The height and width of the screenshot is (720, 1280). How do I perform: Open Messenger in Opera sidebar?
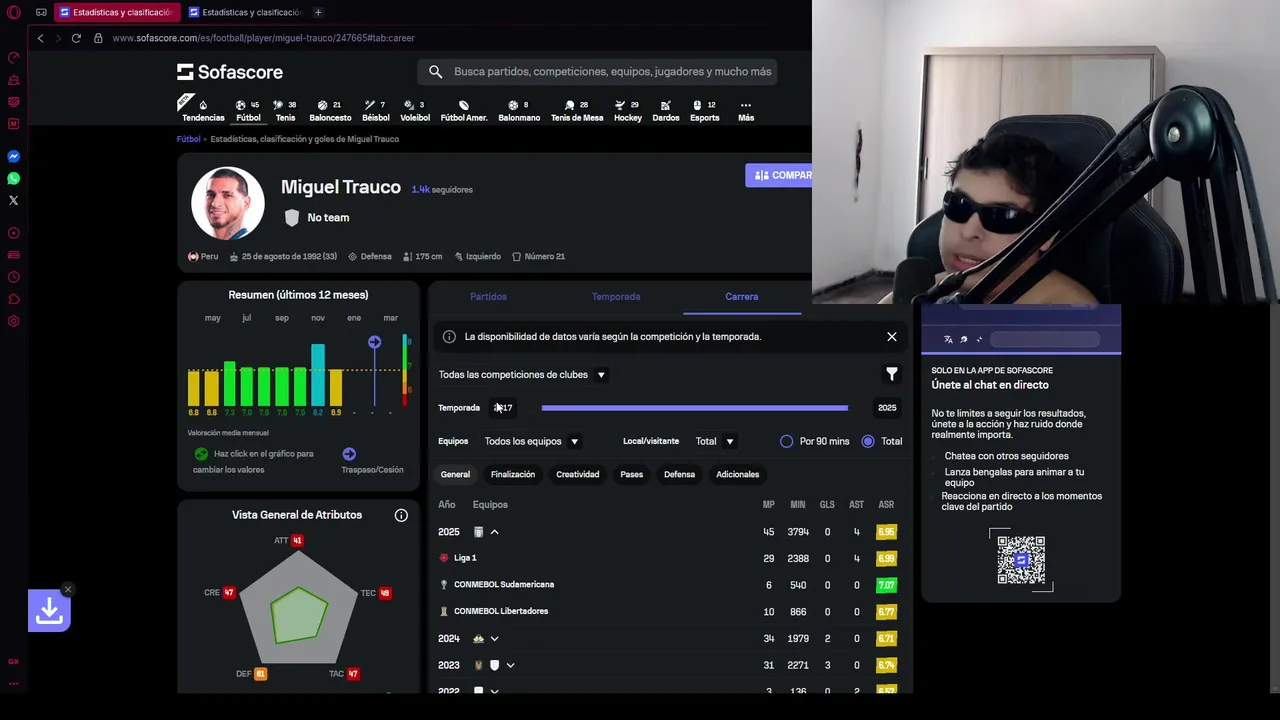(x=14, y=156)
